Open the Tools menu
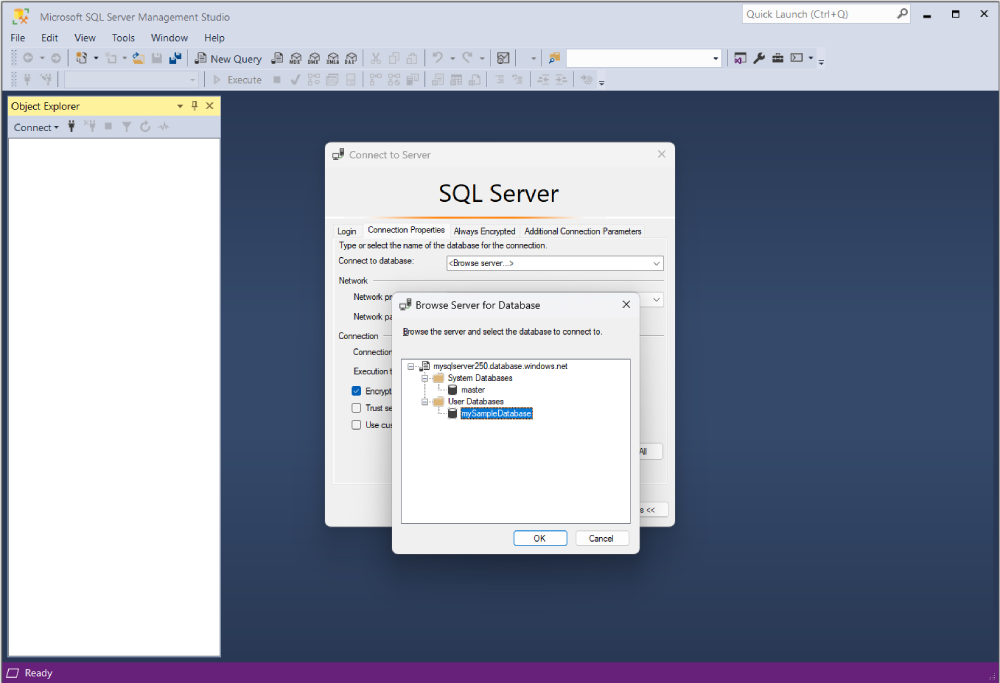Image resolution: width=1000 pixels, height=683 pixels. pyautogui.click(x=123, y=38)
